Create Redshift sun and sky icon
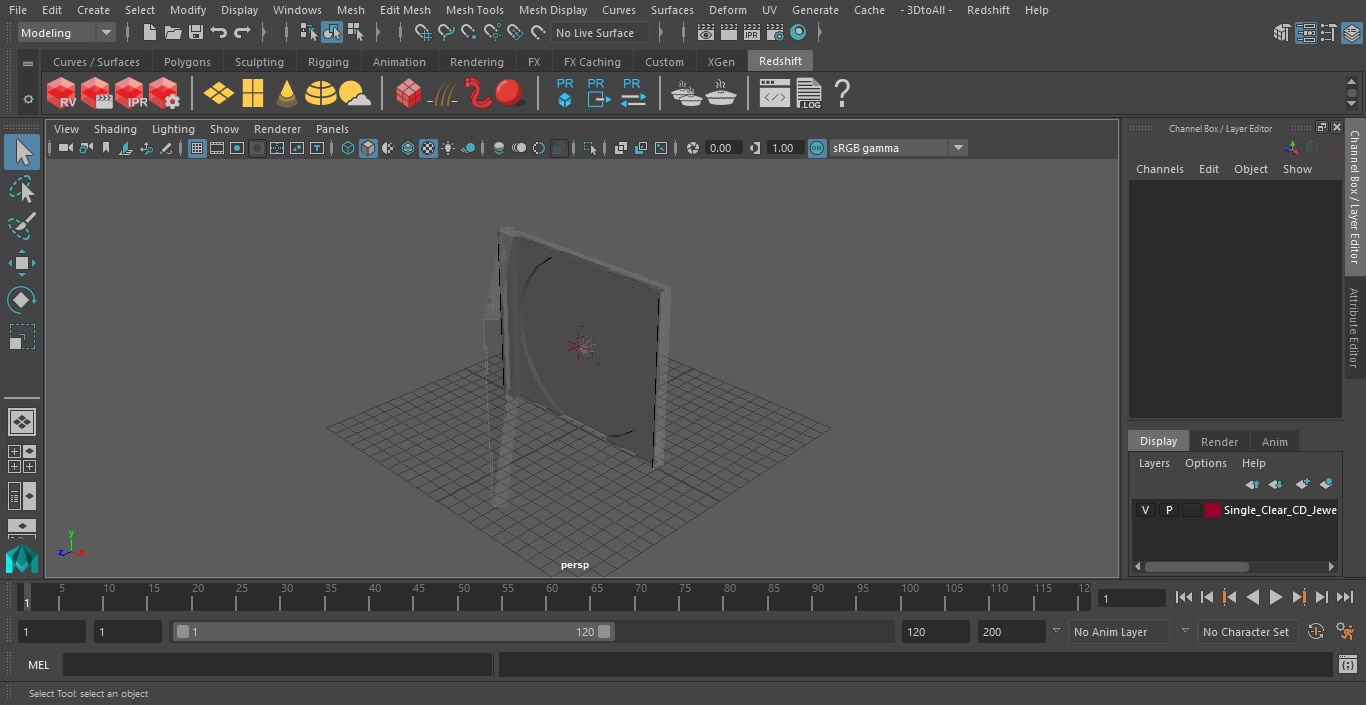1366x705 pixels. click(x=354, y=94)
